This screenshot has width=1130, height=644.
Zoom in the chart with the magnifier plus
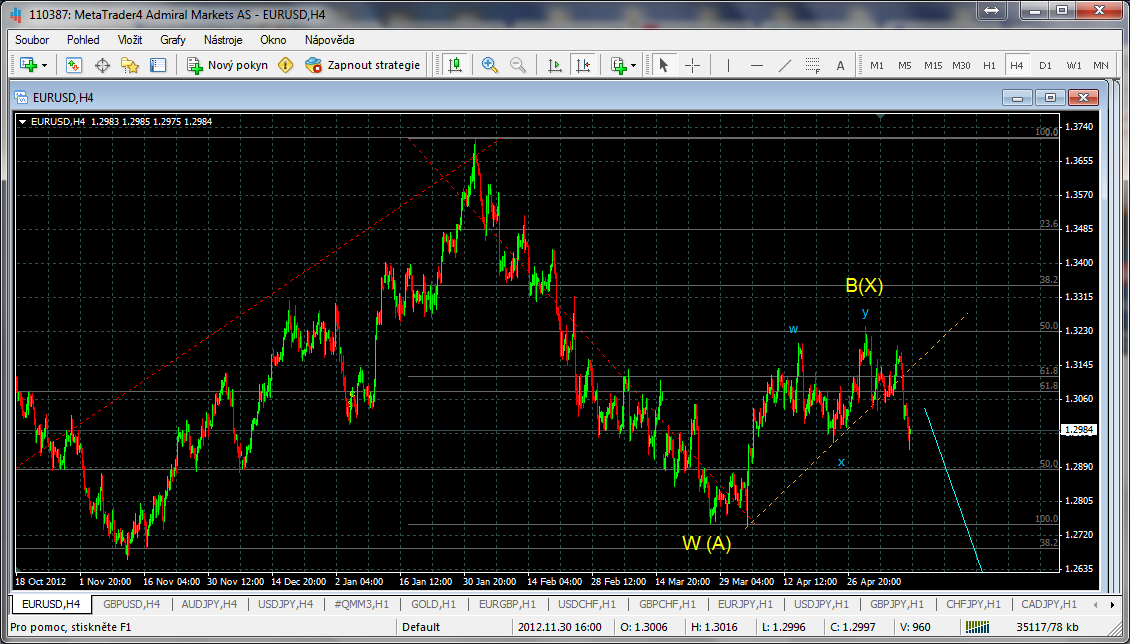[490, 65]
